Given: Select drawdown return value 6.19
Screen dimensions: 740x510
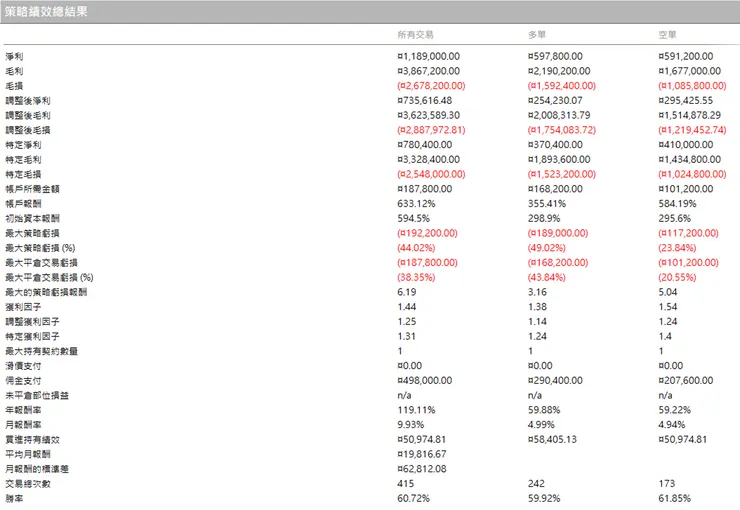Looking at the screenshot, I should [407, 292].
